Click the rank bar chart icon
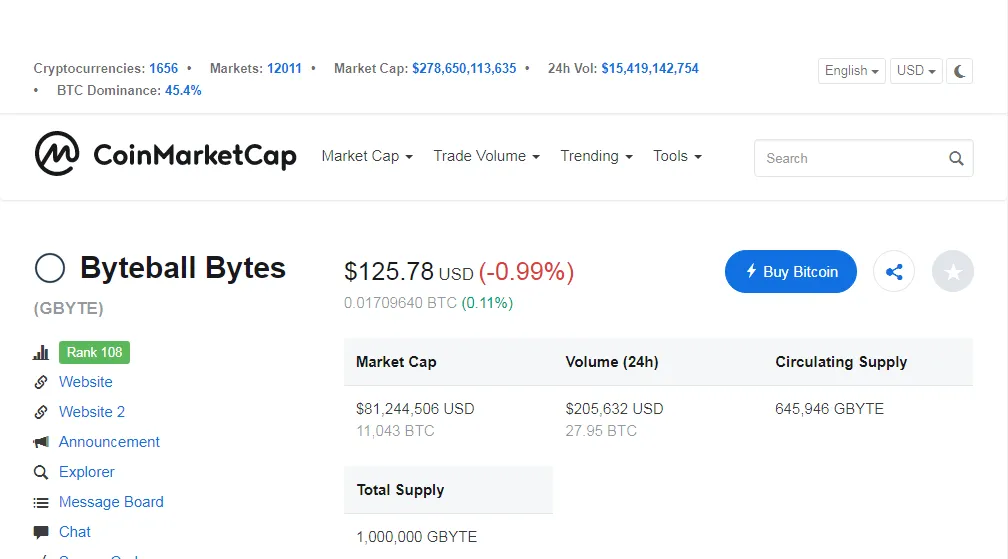Viewport: 1008px width, 559px height. point(41,352)
